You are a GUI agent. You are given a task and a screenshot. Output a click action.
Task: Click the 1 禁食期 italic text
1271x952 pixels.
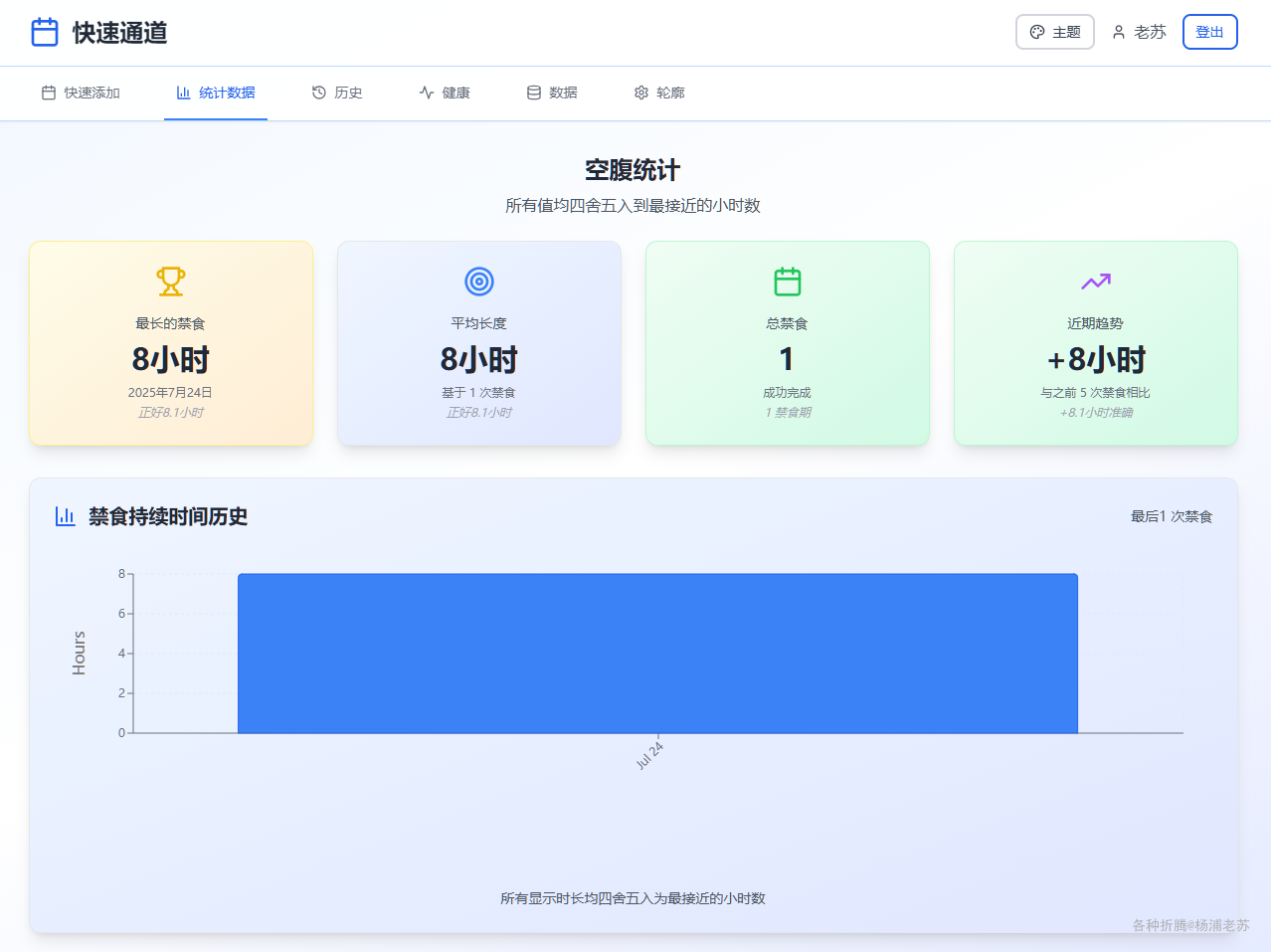click(788, 413)
